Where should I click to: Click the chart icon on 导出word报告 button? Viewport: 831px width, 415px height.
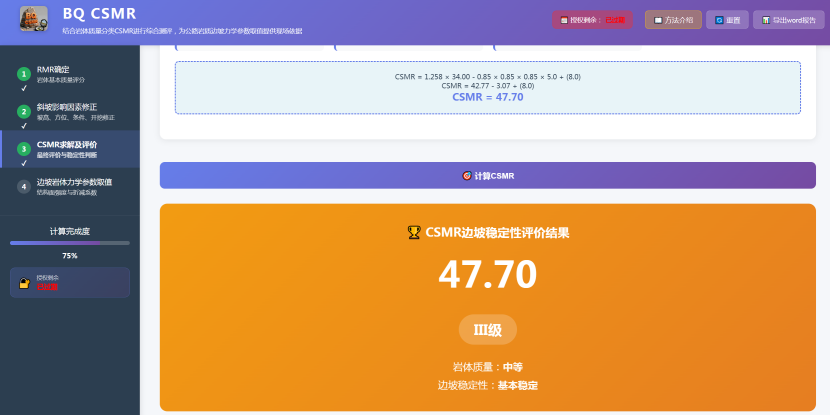pyautogui.click(x=766, y=20)
